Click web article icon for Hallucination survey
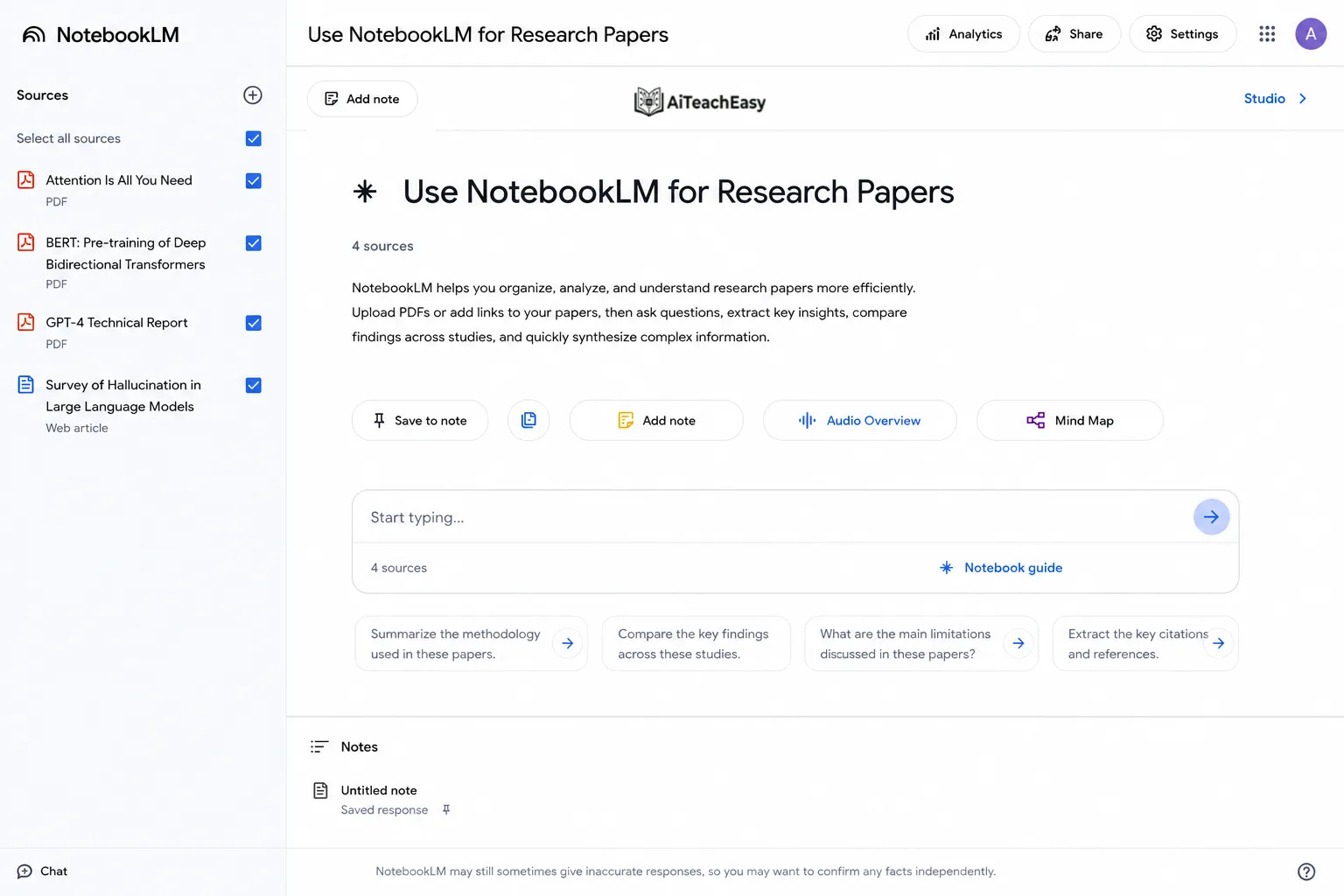 click(26, 384)
